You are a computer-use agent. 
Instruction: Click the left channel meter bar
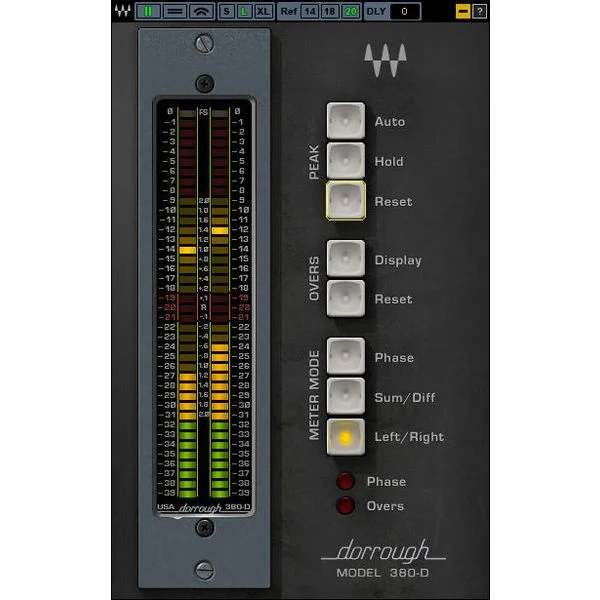[188, 302]
